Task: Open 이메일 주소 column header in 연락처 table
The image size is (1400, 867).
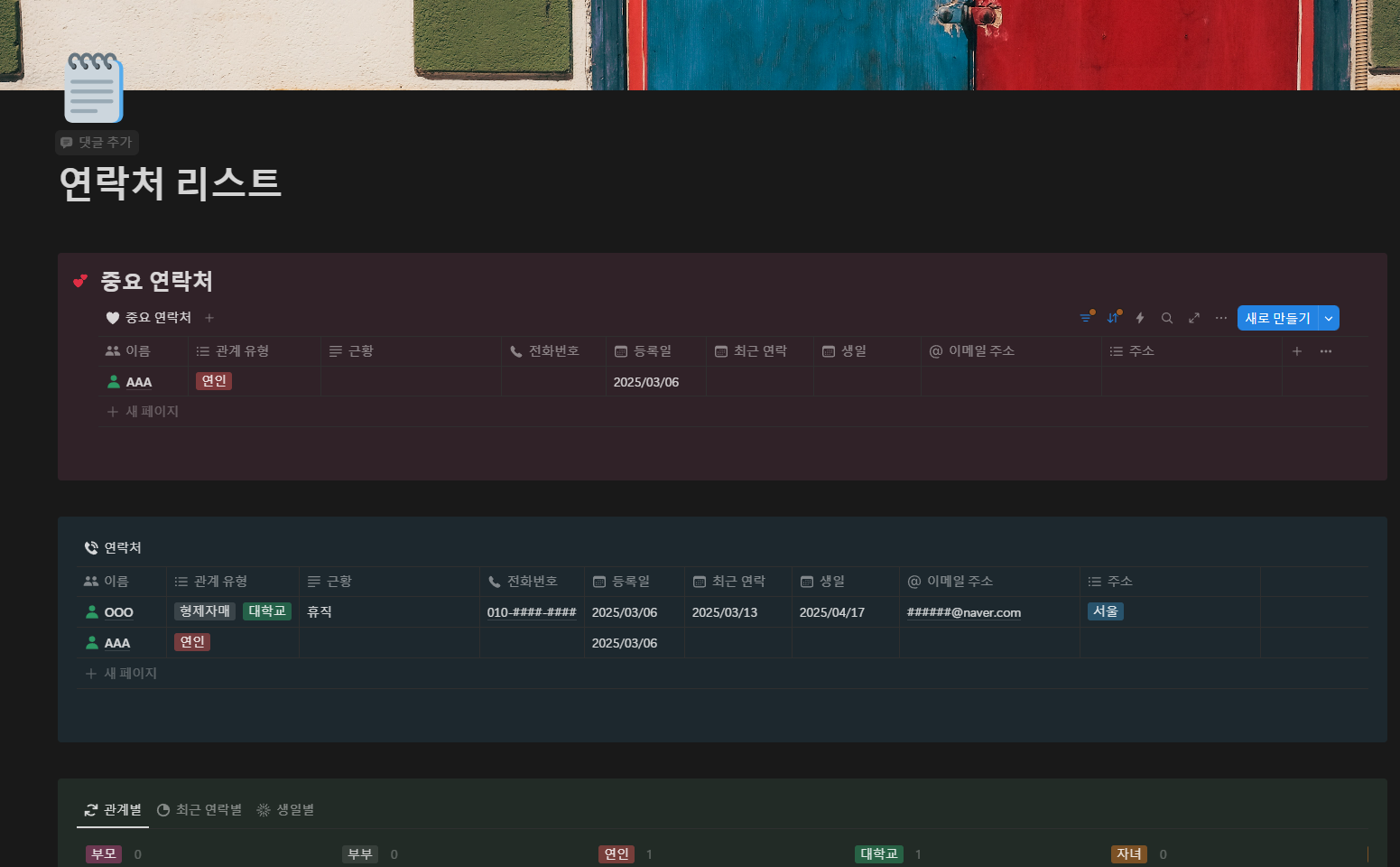Action: (989, 582)
